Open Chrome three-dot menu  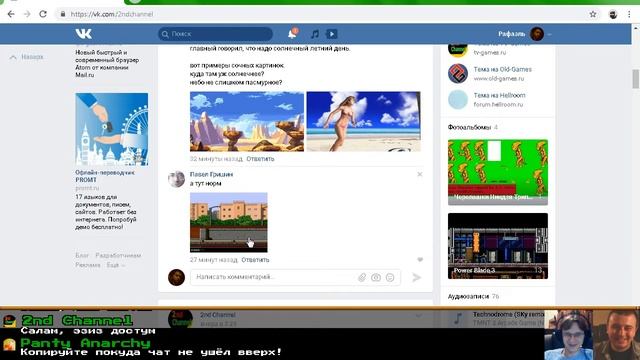(629, 14)
